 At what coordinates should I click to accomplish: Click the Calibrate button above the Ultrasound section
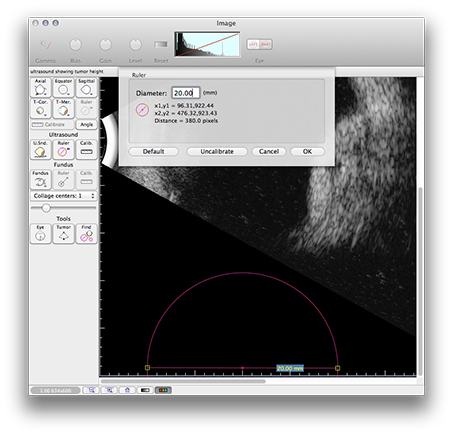click(x=52, y=125)
